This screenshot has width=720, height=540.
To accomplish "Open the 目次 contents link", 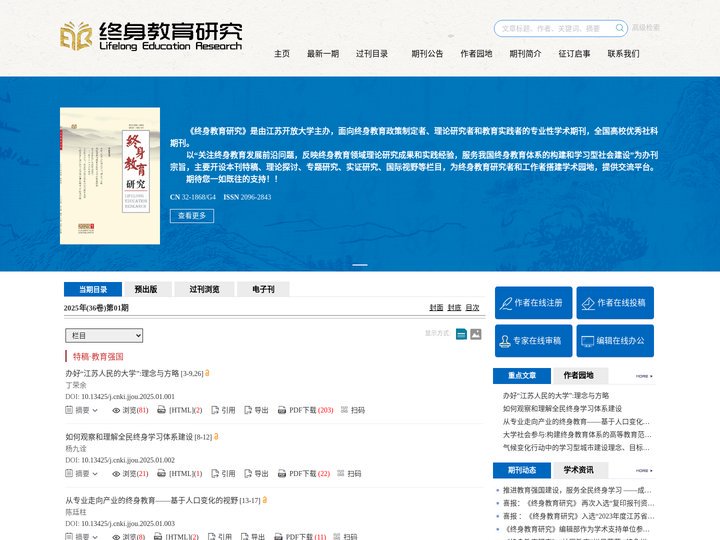I will point(472,308).
